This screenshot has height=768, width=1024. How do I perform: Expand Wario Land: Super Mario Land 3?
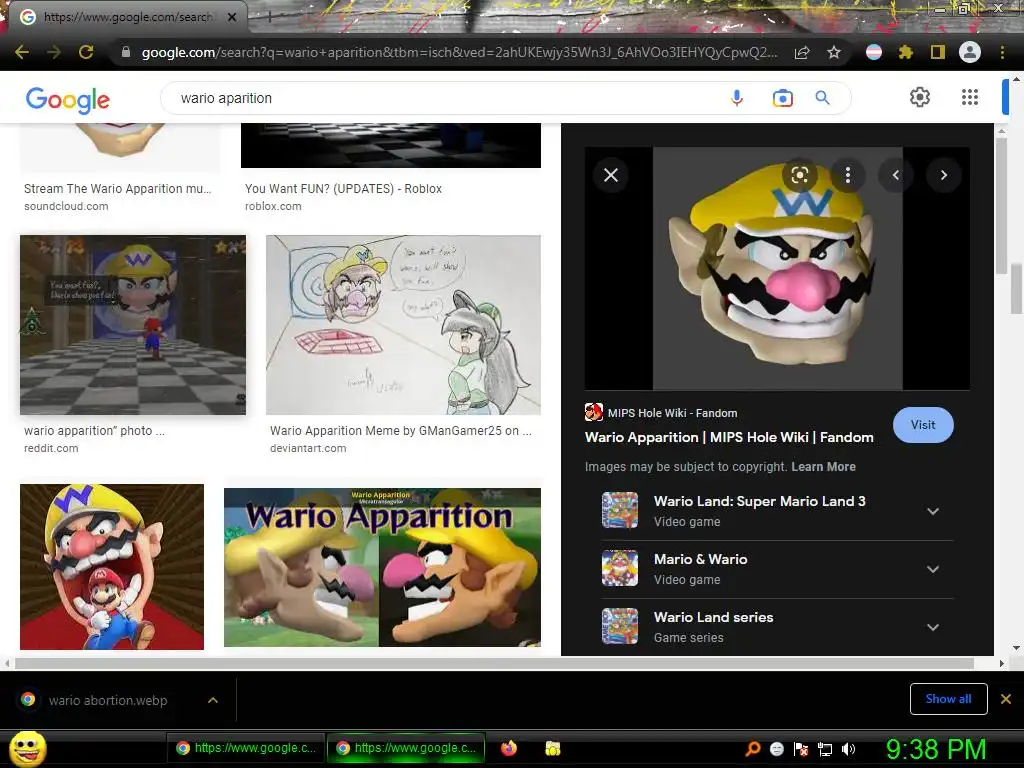(x=933, y=511)
